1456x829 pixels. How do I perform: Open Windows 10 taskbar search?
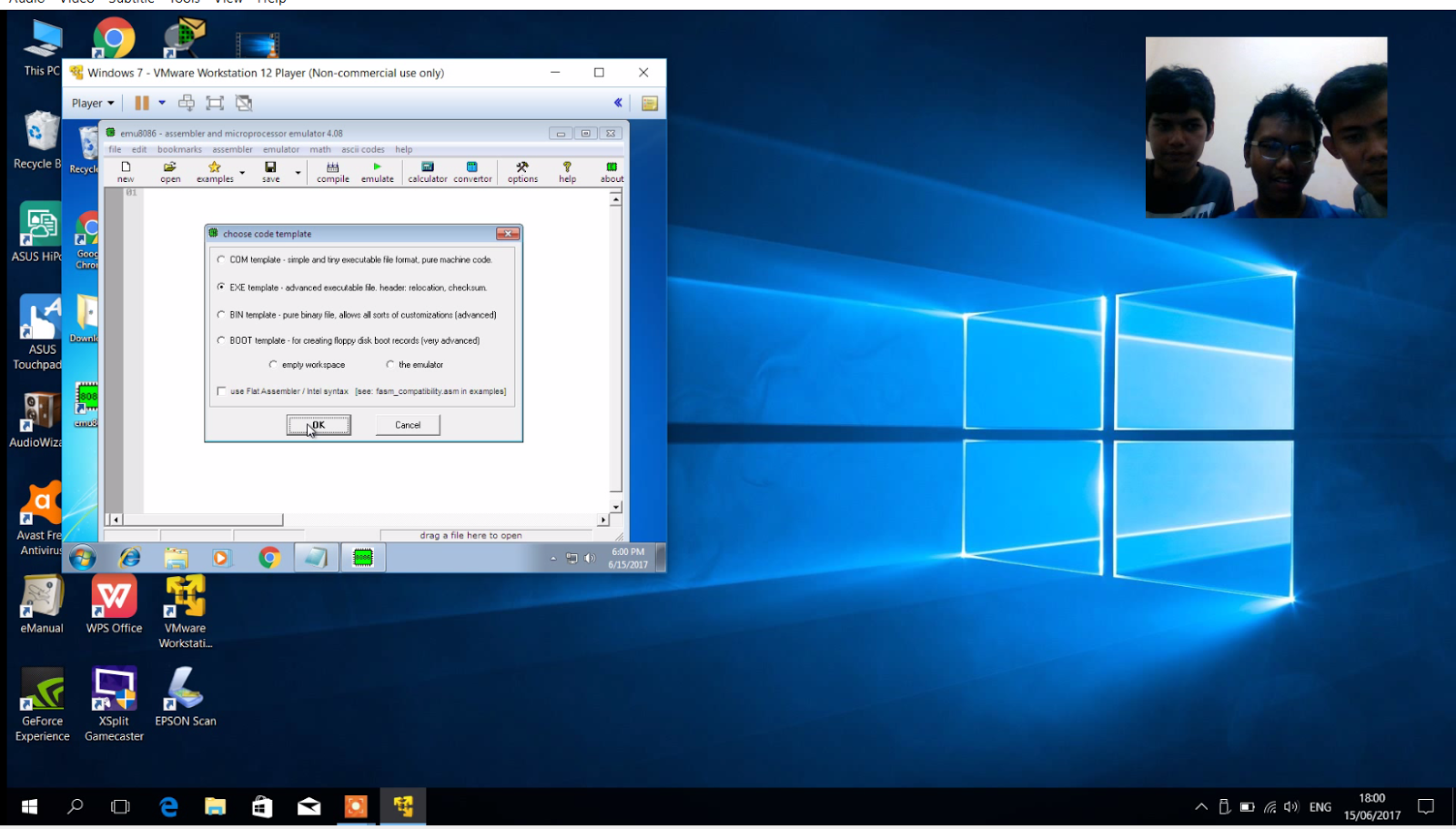coord(76,806)
